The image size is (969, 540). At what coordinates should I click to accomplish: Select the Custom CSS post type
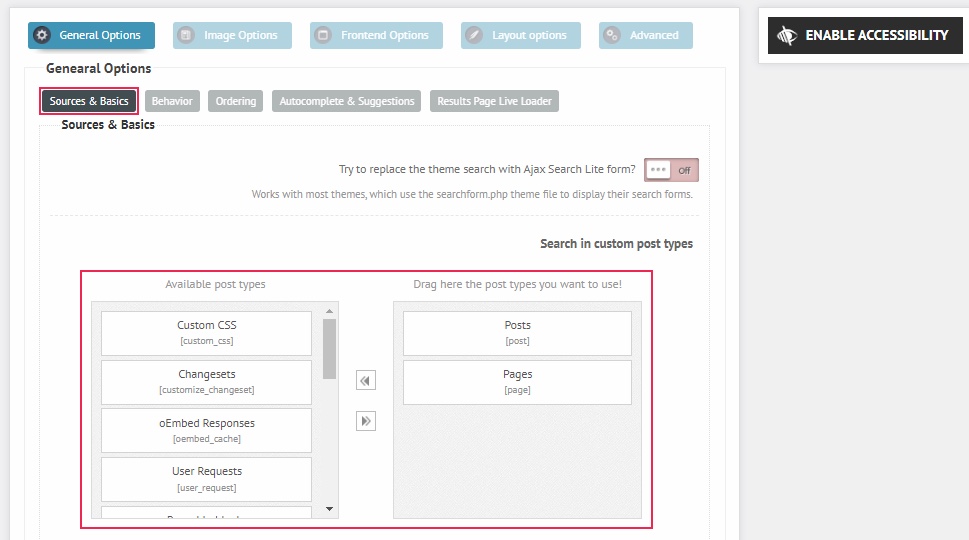[x=206, y=333]
